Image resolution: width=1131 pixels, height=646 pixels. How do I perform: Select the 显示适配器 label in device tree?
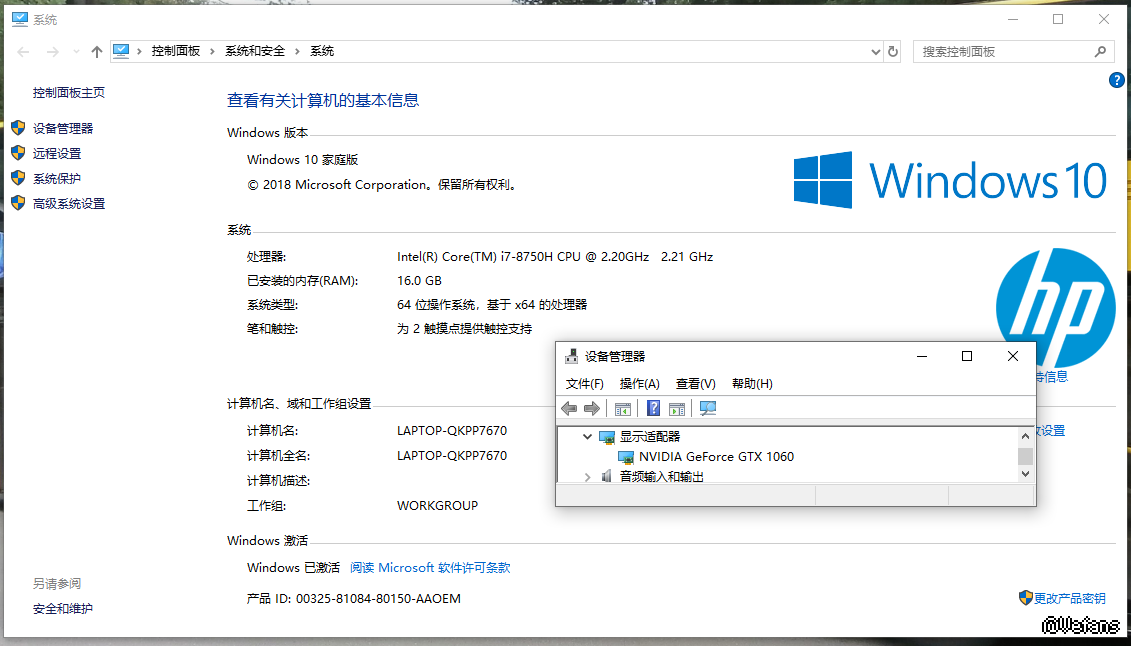tap(650, 437)
